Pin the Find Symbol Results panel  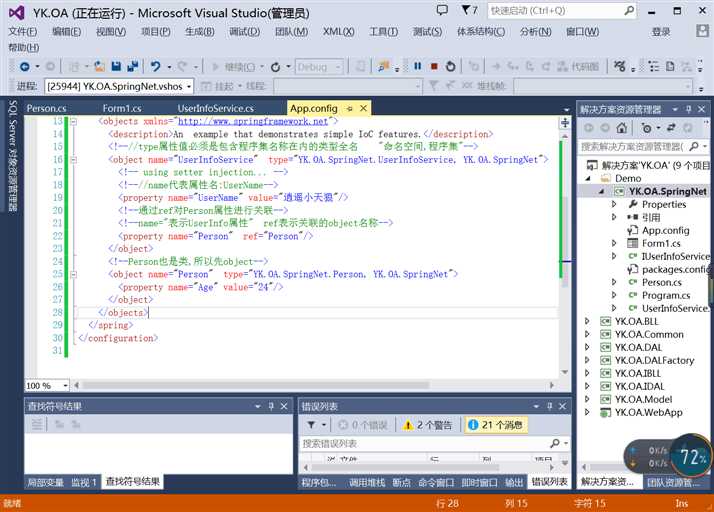click(x=271, y=406)
